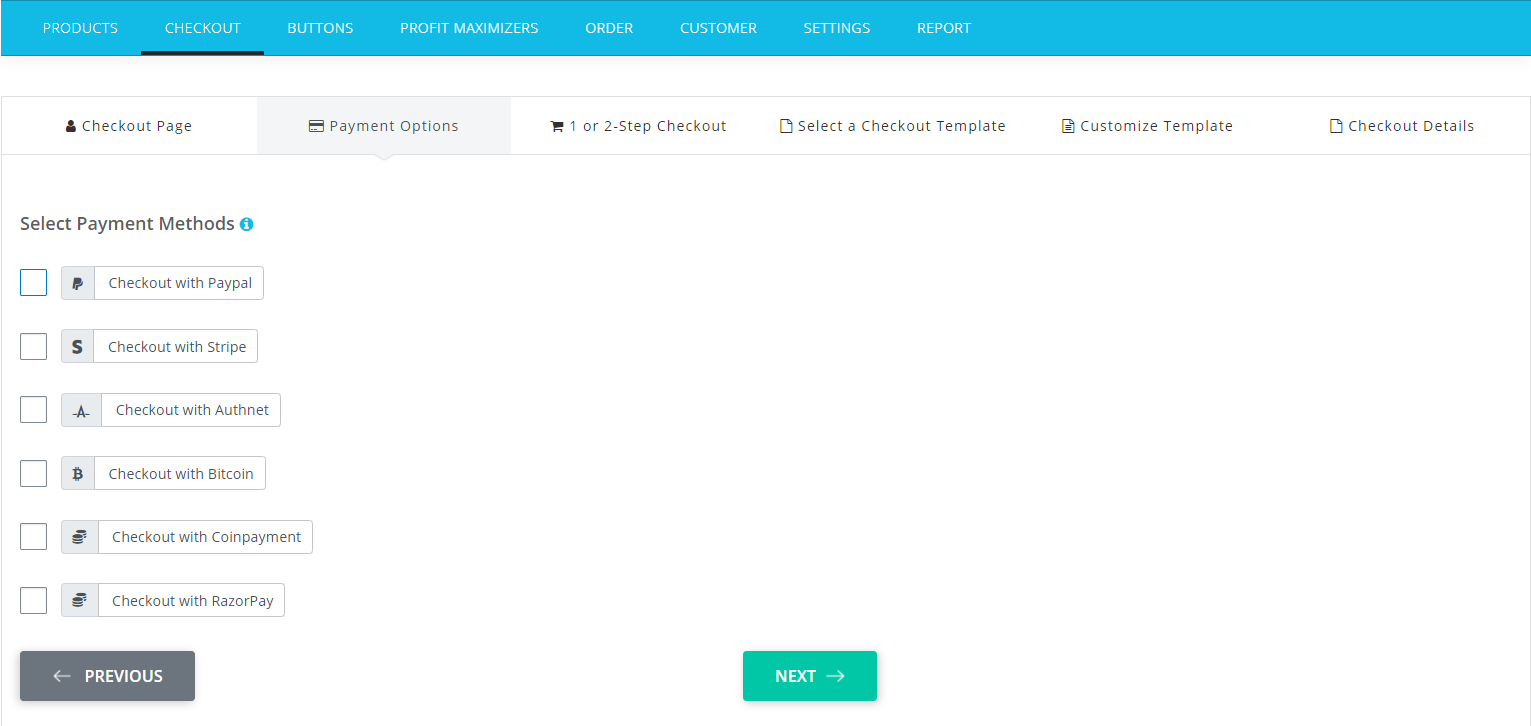
Task: Open the 1 or 2-Step Checkout tab
Action: click(638, 126)
